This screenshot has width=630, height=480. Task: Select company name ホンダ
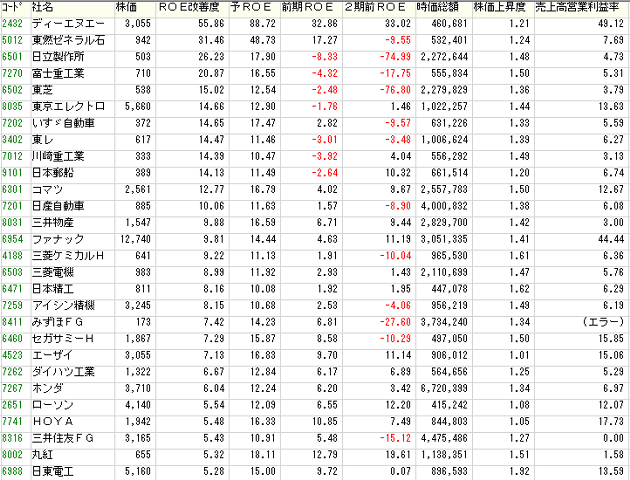pos(48,388)
